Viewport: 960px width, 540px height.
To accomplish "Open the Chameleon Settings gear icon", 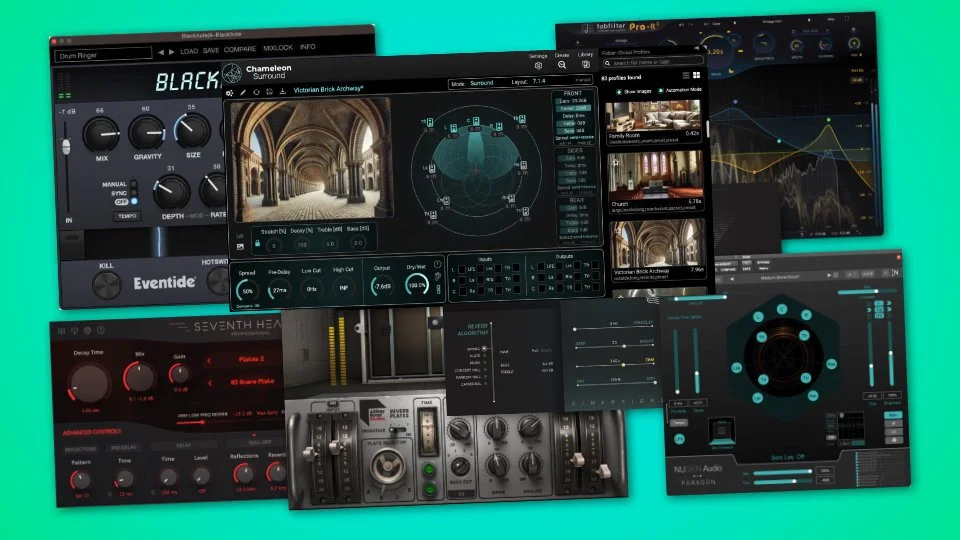I will pyautogui.click(x=538, y=66).
